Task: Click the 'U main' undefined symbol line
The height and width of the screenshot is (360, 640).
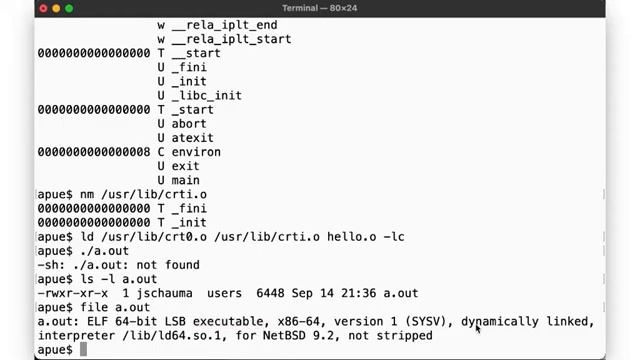Action: point(178,180)
